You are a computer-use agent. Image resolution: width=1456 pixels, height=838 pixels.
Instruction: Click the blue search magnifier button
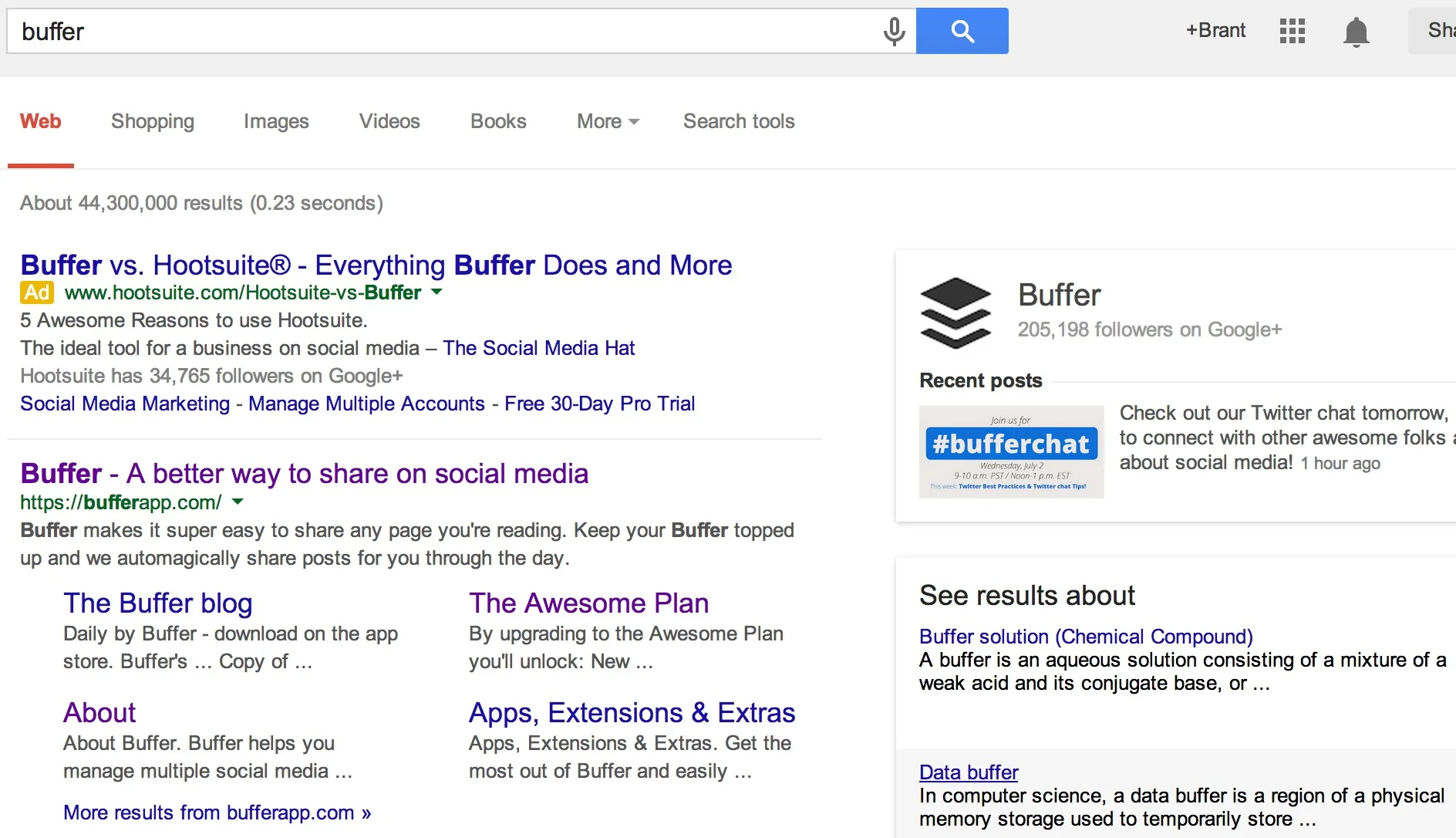962,31
